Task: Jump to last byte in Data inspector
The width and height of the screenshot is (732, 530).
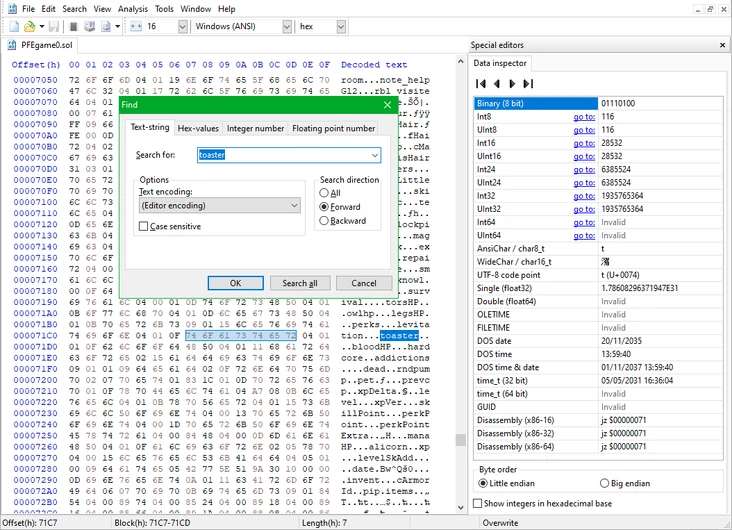Action: 528,84
